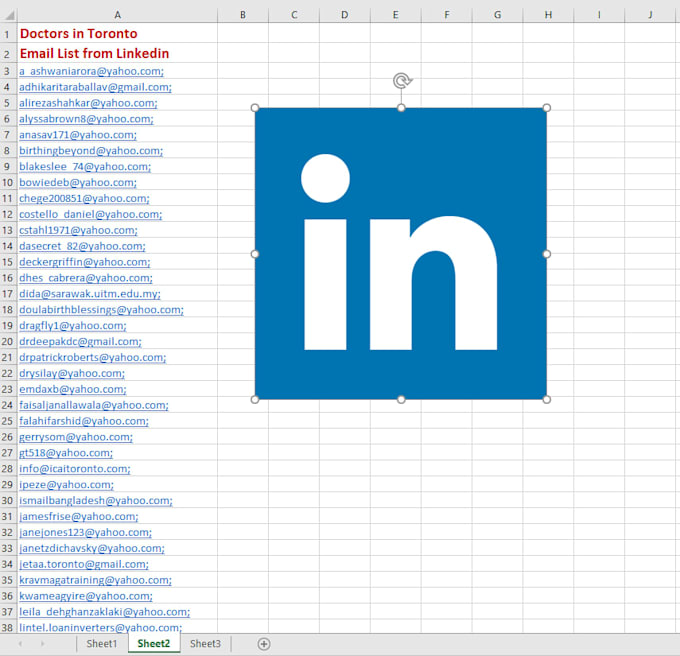Click the rotation handle above the image
The width and height of the screenshot is (680, 656).
401,81
